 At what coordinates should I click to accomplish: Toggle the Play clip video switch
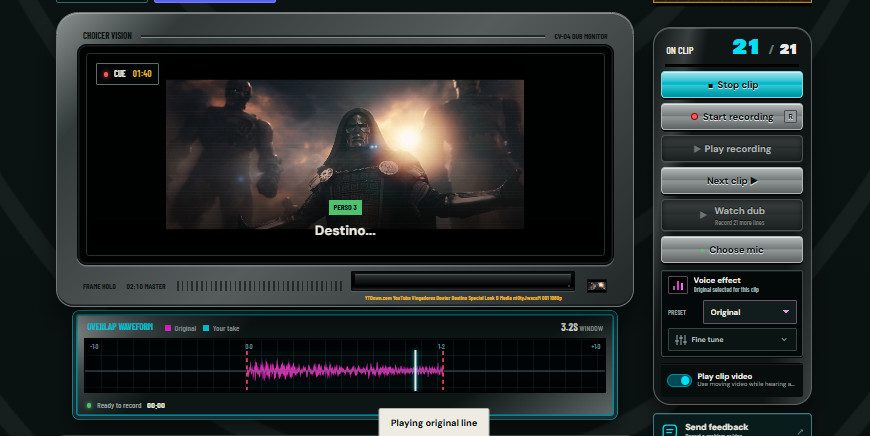click(679, 380)
